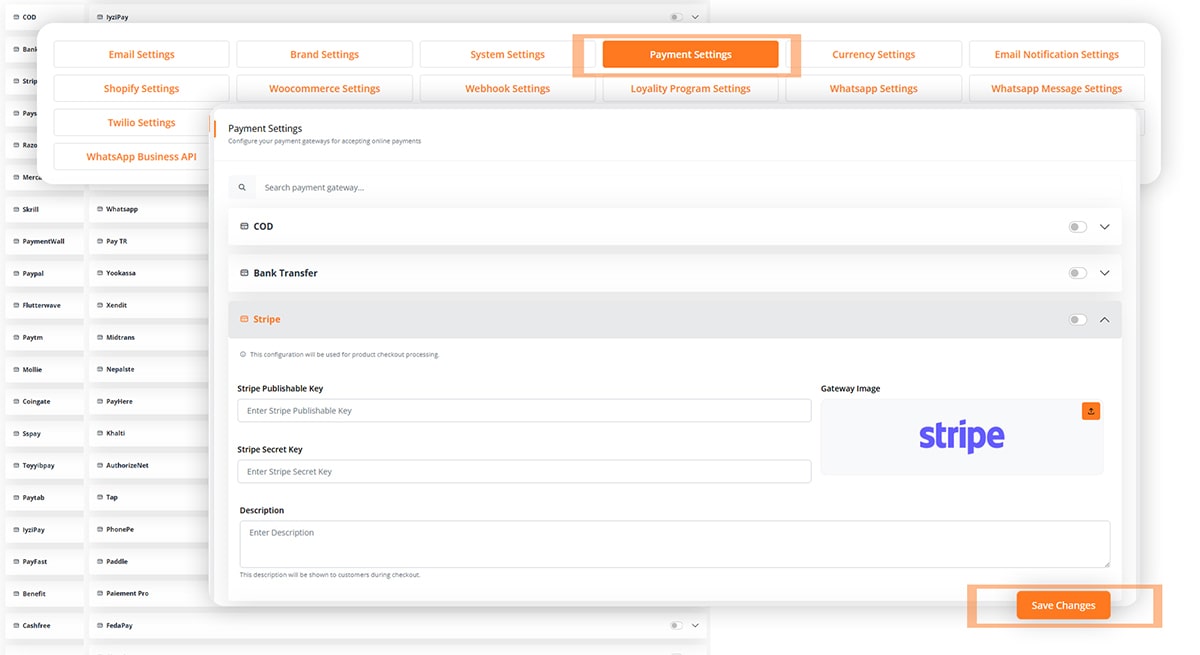
Task: Expand the Bank Transfer section chevron
Action: click(1104, 273)
